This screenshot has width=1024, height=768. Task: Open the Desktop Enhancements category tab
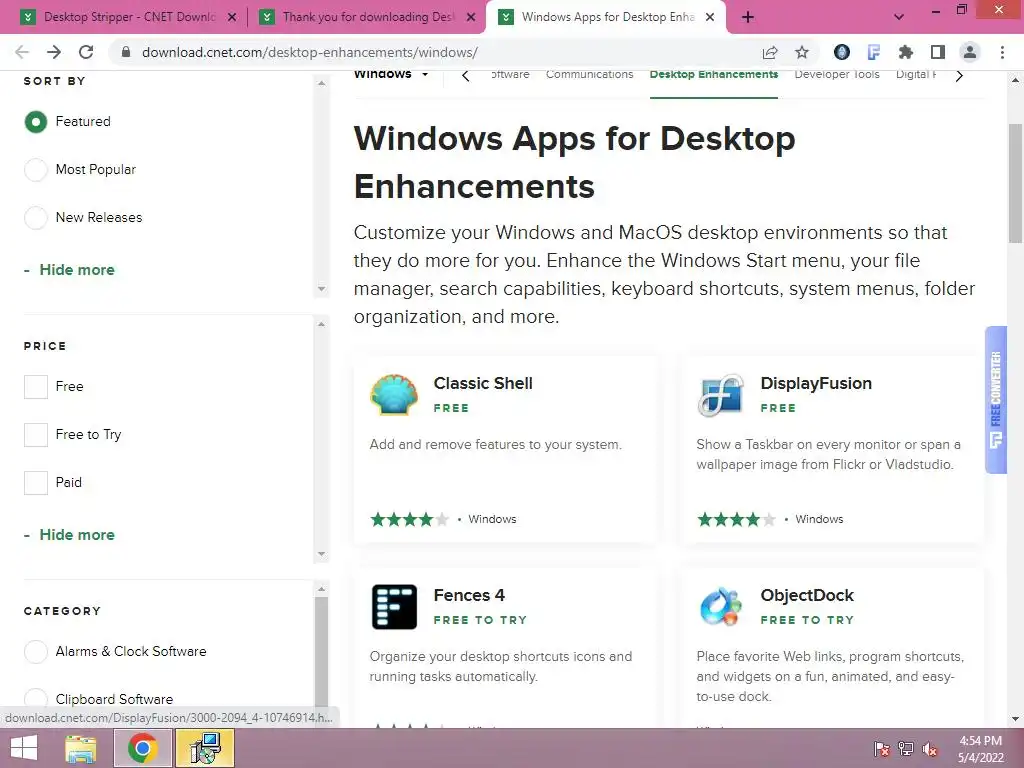(x=714, y=74)
